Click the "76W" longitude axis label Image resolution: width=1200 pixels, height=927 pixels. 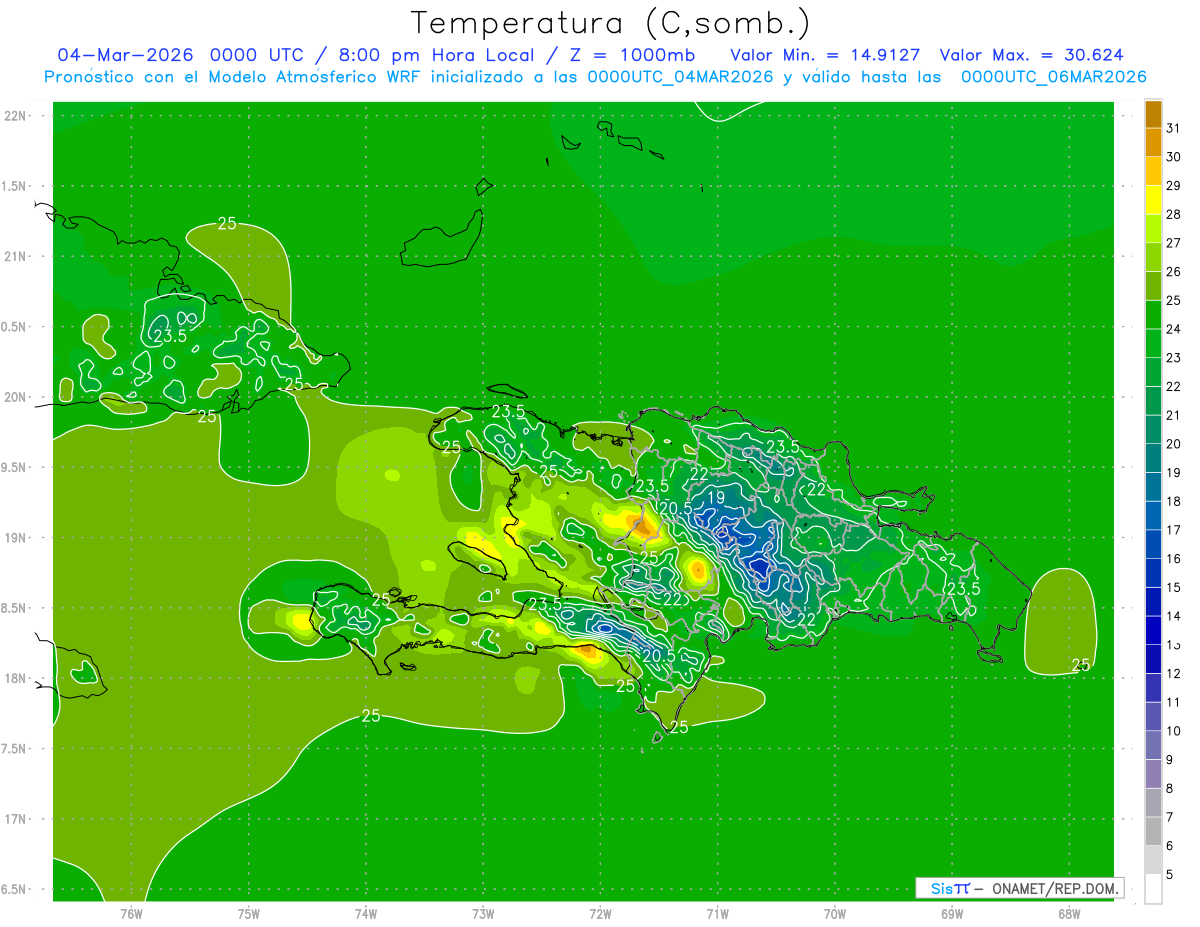[x=132, y=913]
